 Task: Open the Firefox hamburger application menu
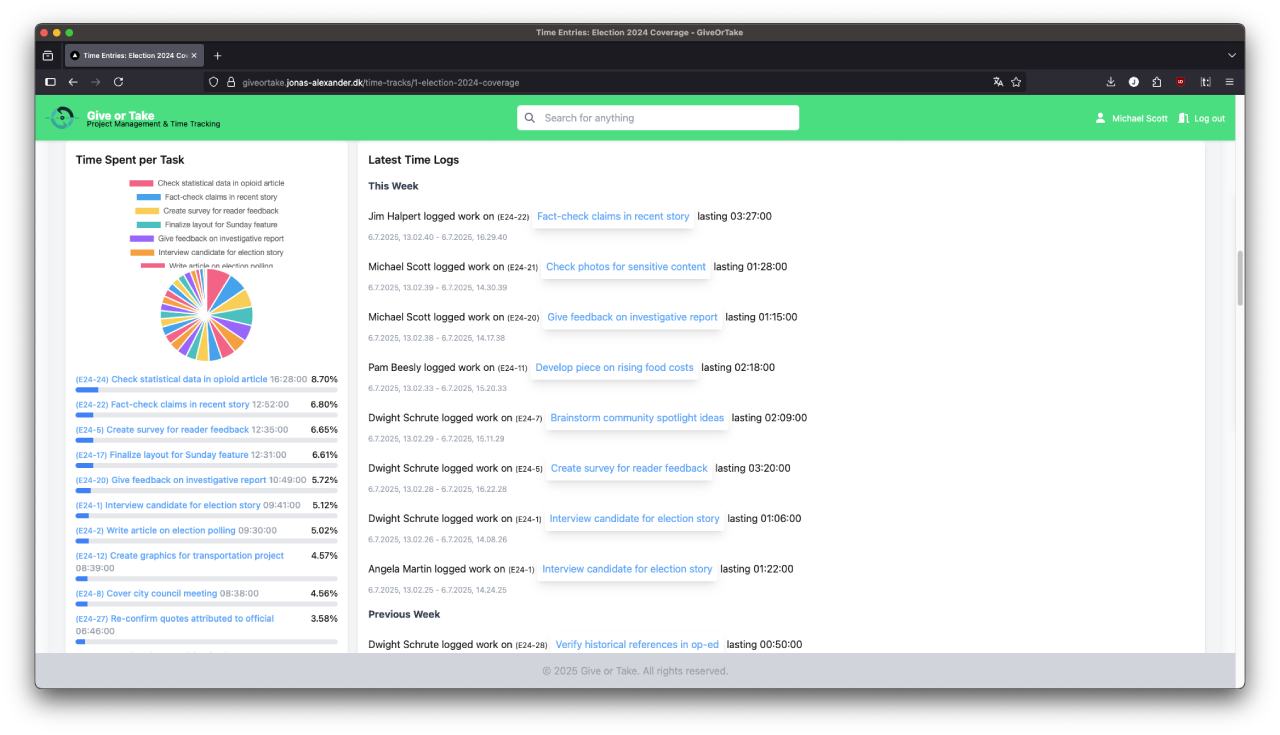coord(1229,82)
